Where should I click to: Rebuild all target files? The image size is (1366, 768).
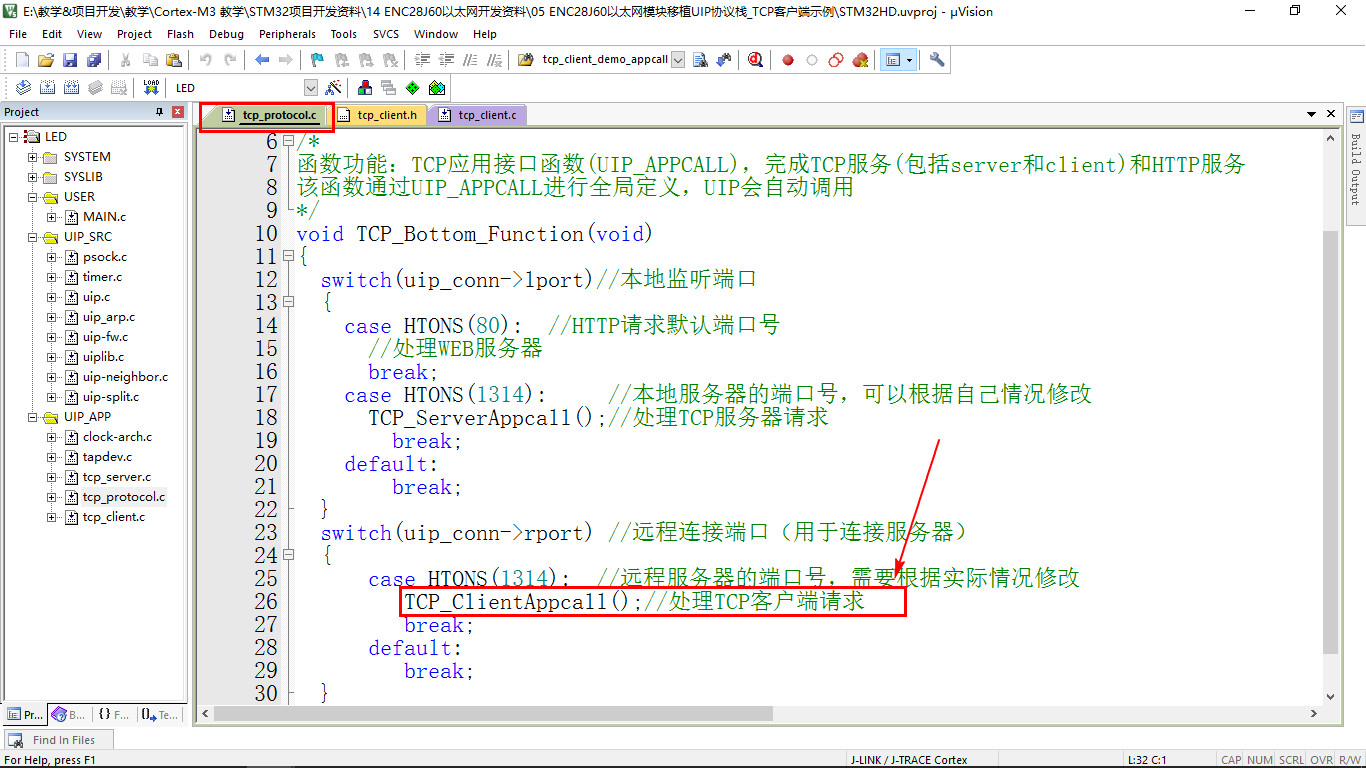(x=69, y=87)
